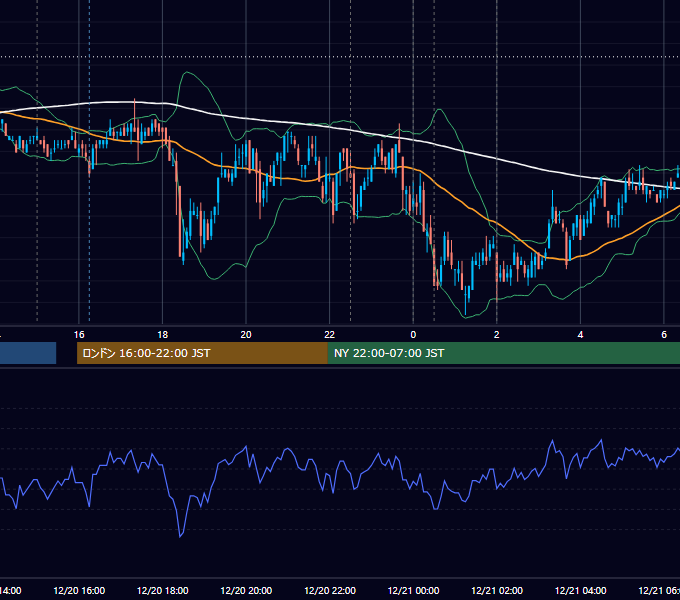Screen dimensions: 680x600
Task: Click the 2 hour axis label
Action: [x=497, y=335]
